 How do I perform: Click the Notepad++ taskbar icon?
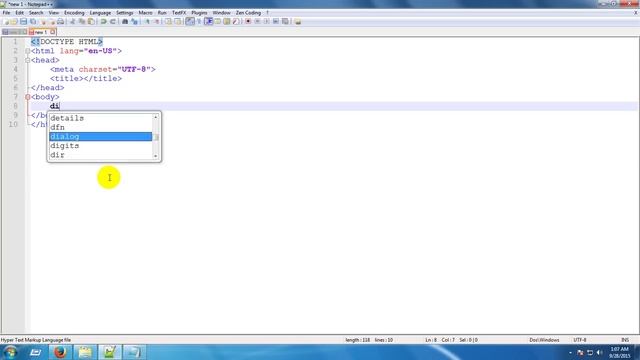109,352
